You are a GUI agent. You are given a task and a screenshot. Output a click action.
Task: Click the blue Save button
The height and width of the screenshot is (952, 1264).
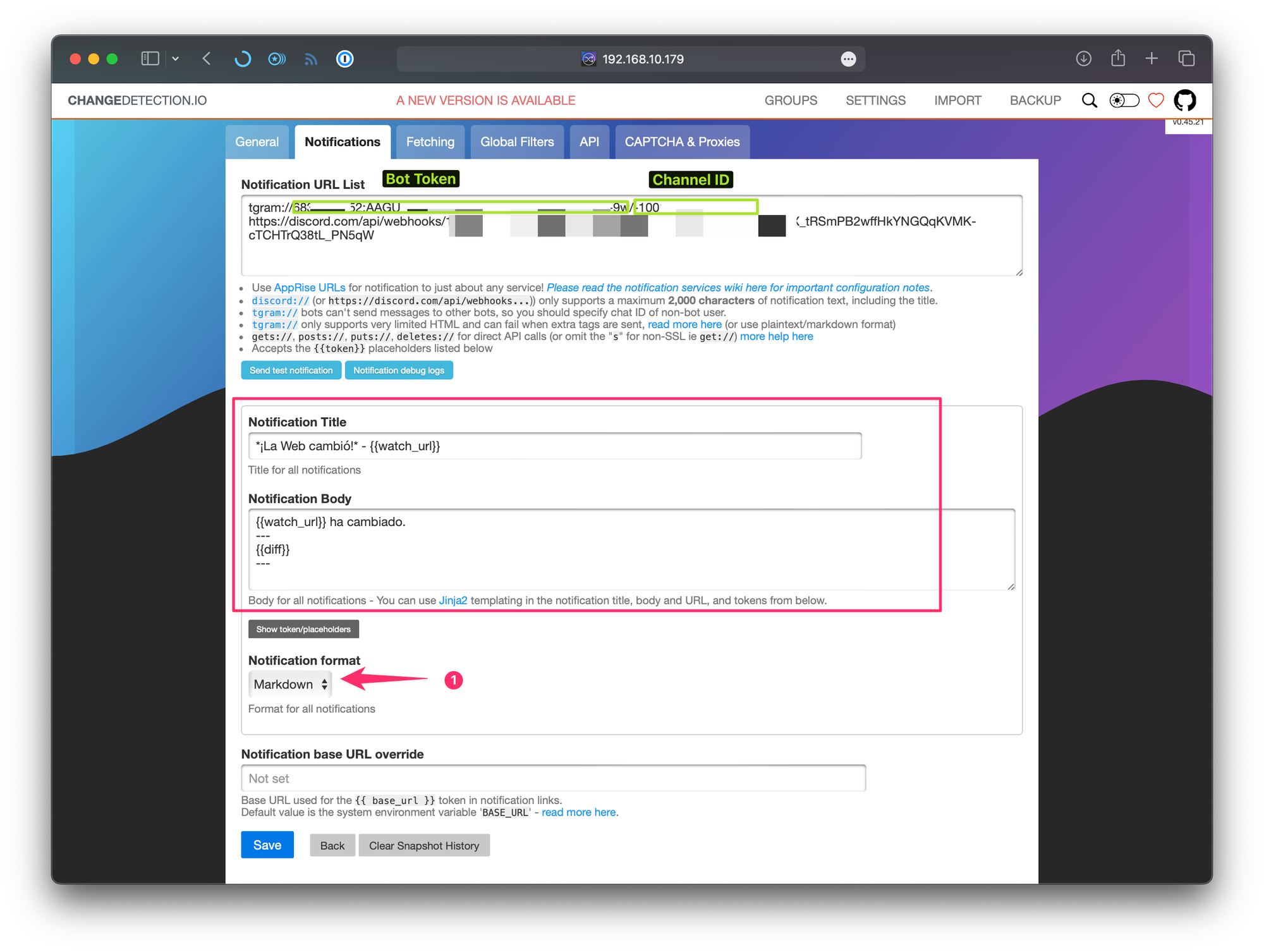pyautogui.click(x=267, y=845)
